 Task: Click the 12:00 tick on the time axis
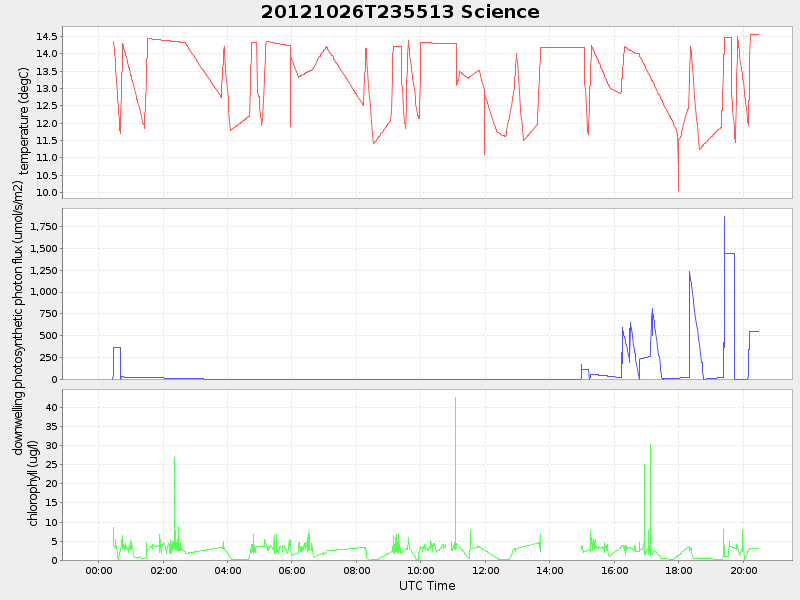pyautogui.click(x=486, y=570)
